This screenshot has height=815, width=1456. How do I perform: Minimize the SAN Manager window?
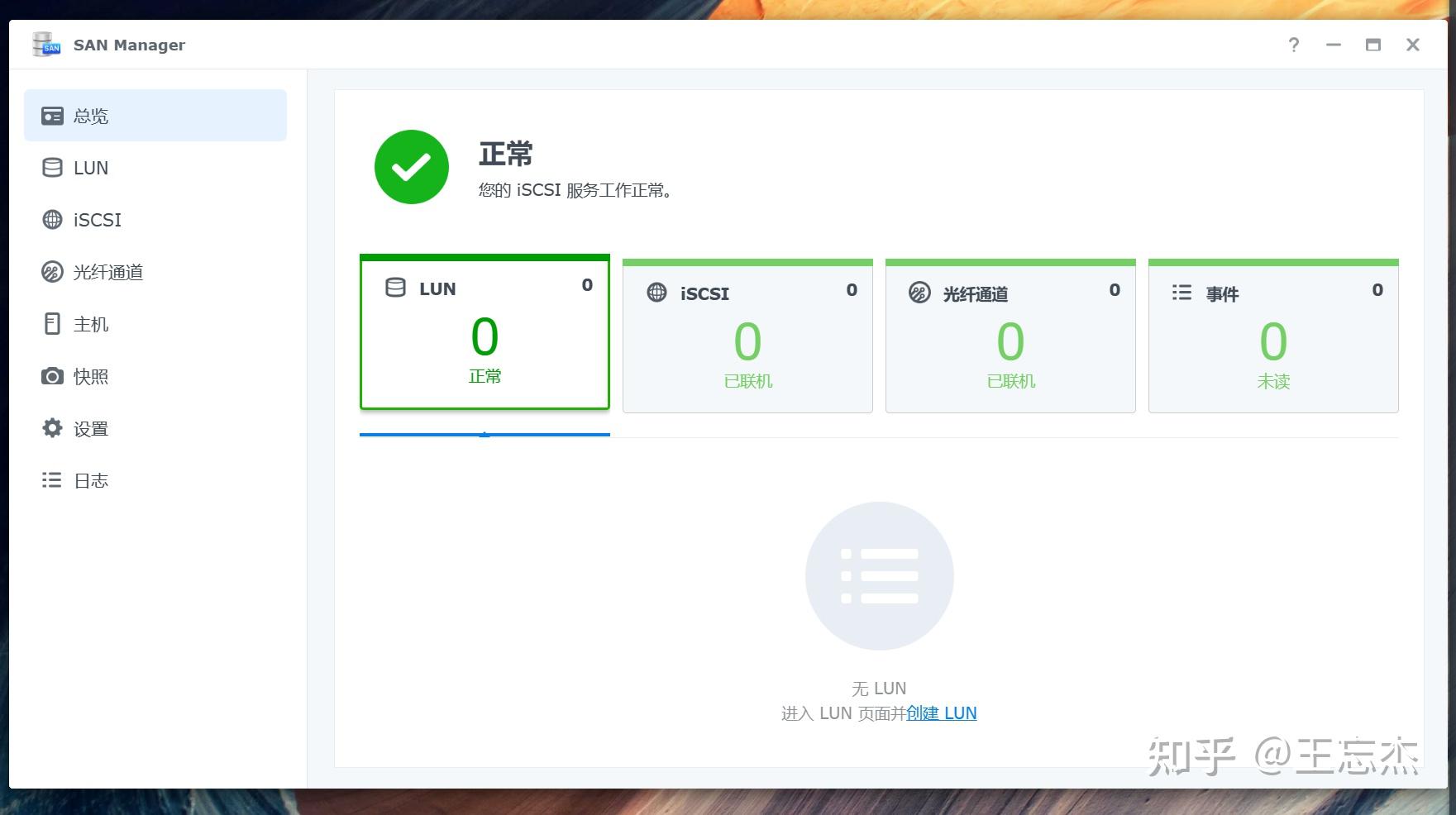pyautogui.click(x=1334, y=45)
